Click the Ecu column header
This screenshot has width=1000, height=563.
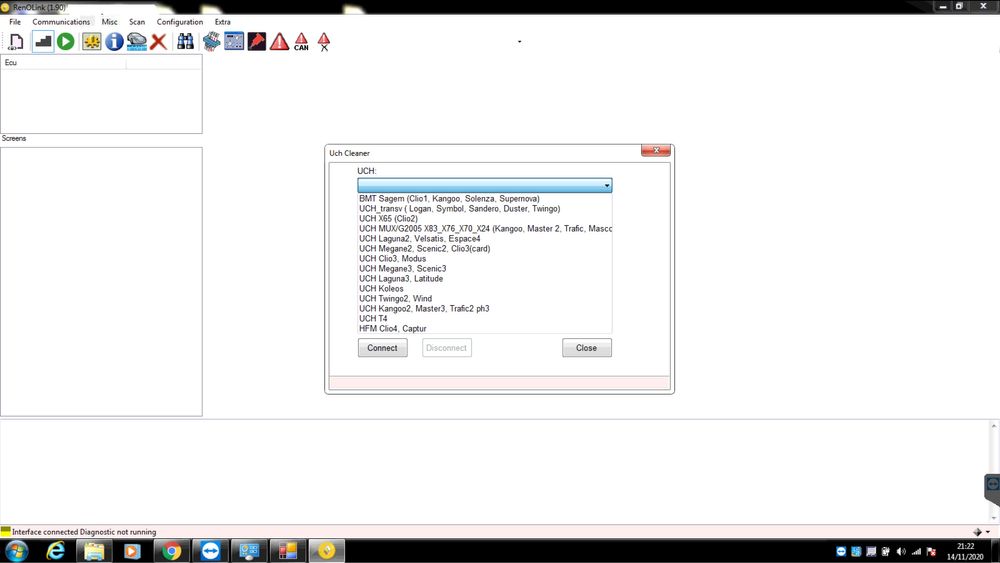(x=63, y=62)
